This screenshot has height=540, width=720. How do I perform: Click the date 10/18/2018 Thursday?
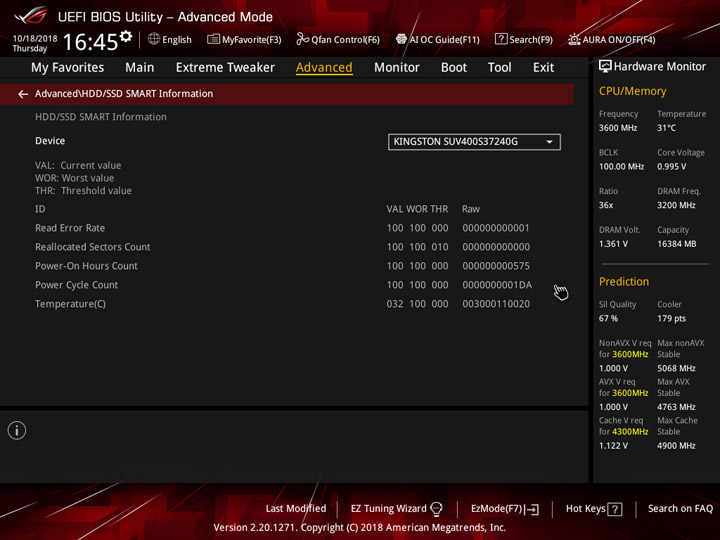point(34,43)
